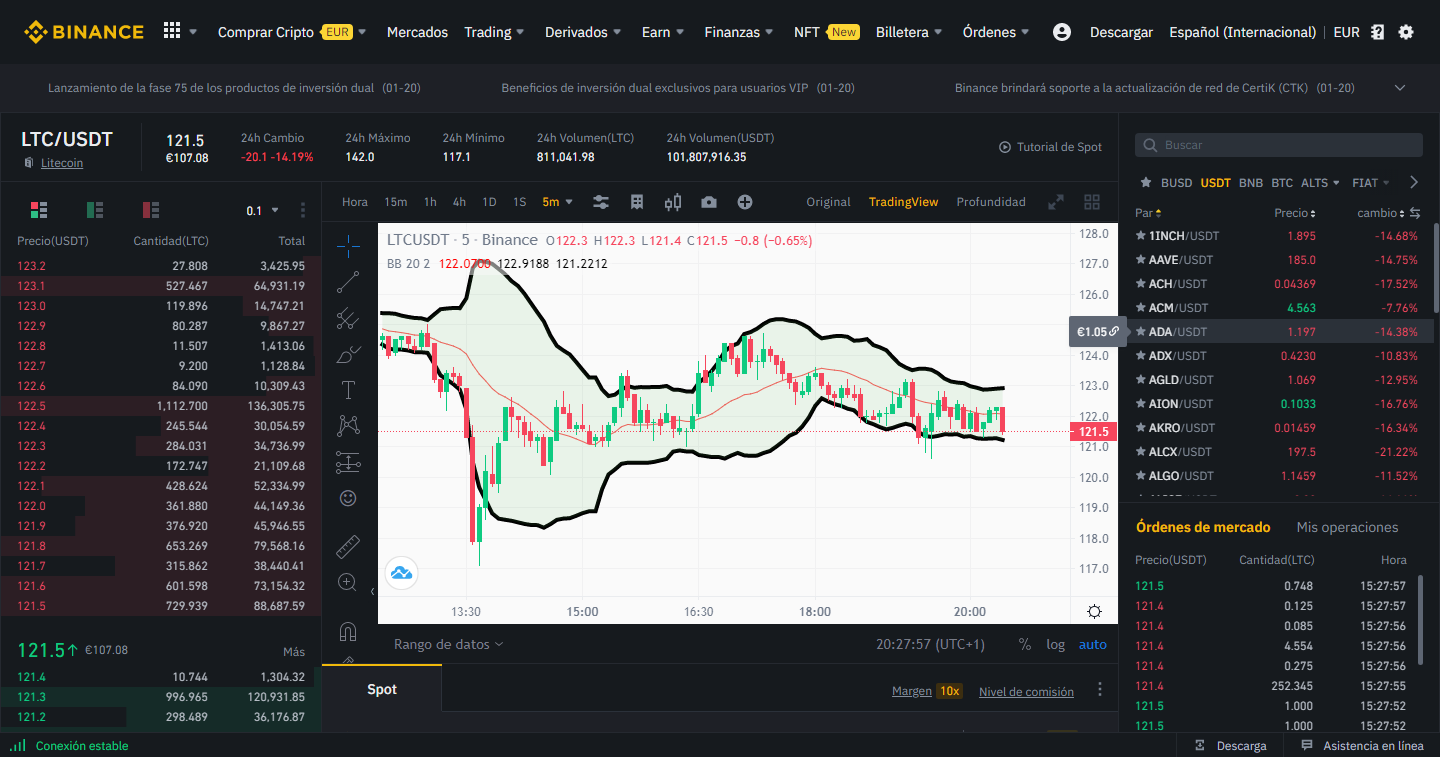Take a chart snapshot with the camera

709,202
